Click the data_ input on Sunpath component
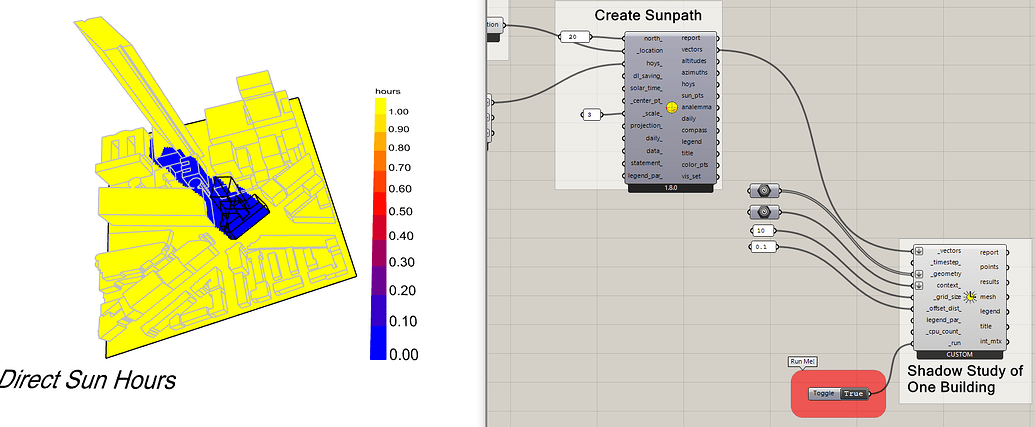Screen dimensions: 1035x427 tap(655, 150)
